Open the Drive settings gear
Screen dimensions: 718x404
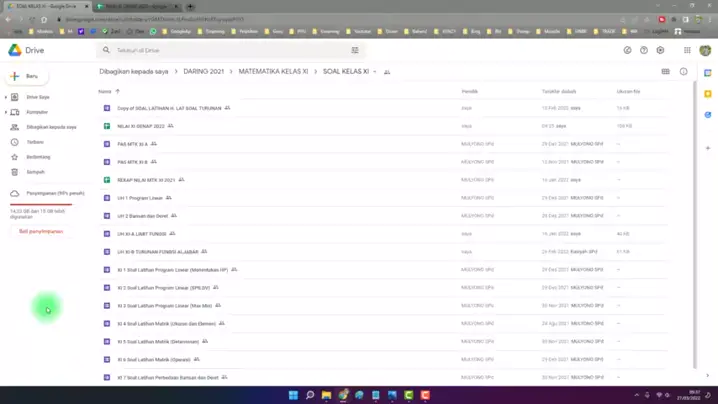click(x=660, y=50)
